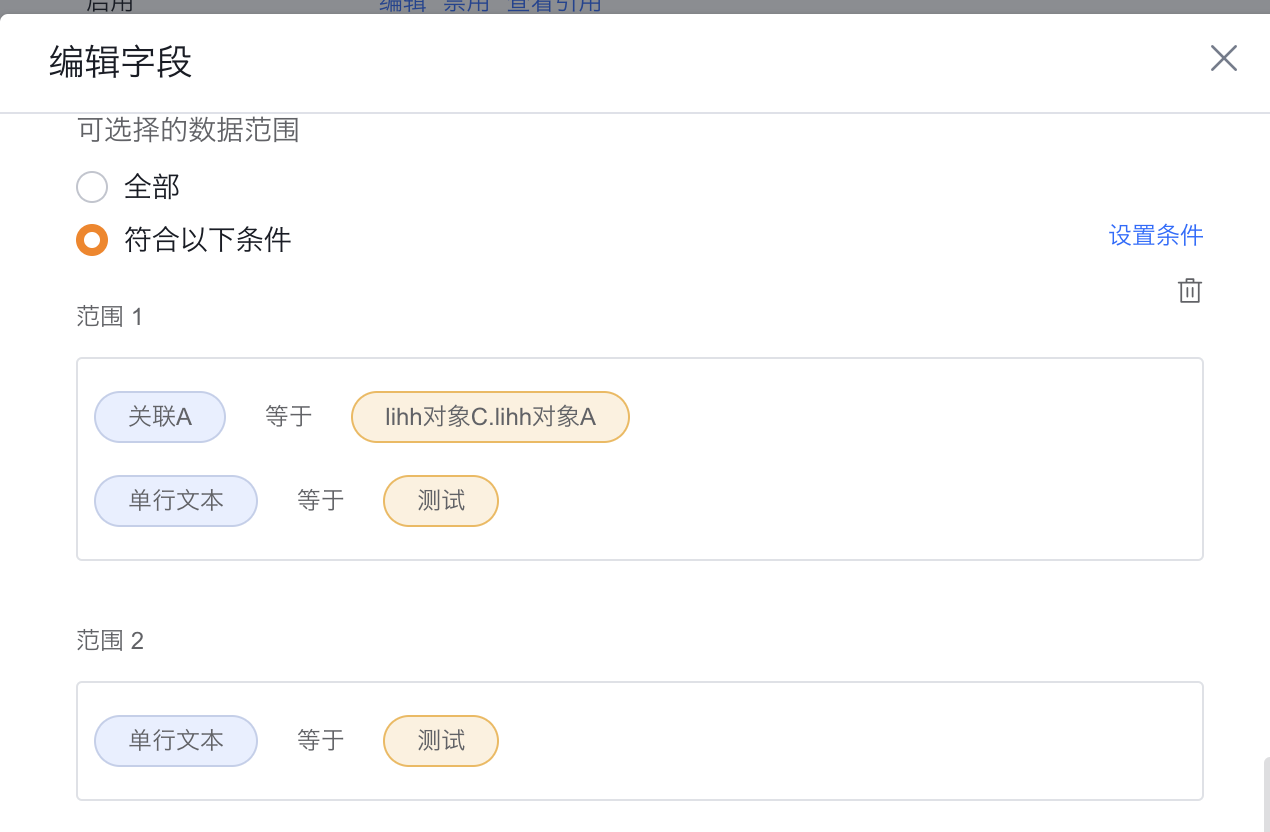Click the 范围 2 heading
Viewport: 1270px width, 832px height.
[110, 641]
